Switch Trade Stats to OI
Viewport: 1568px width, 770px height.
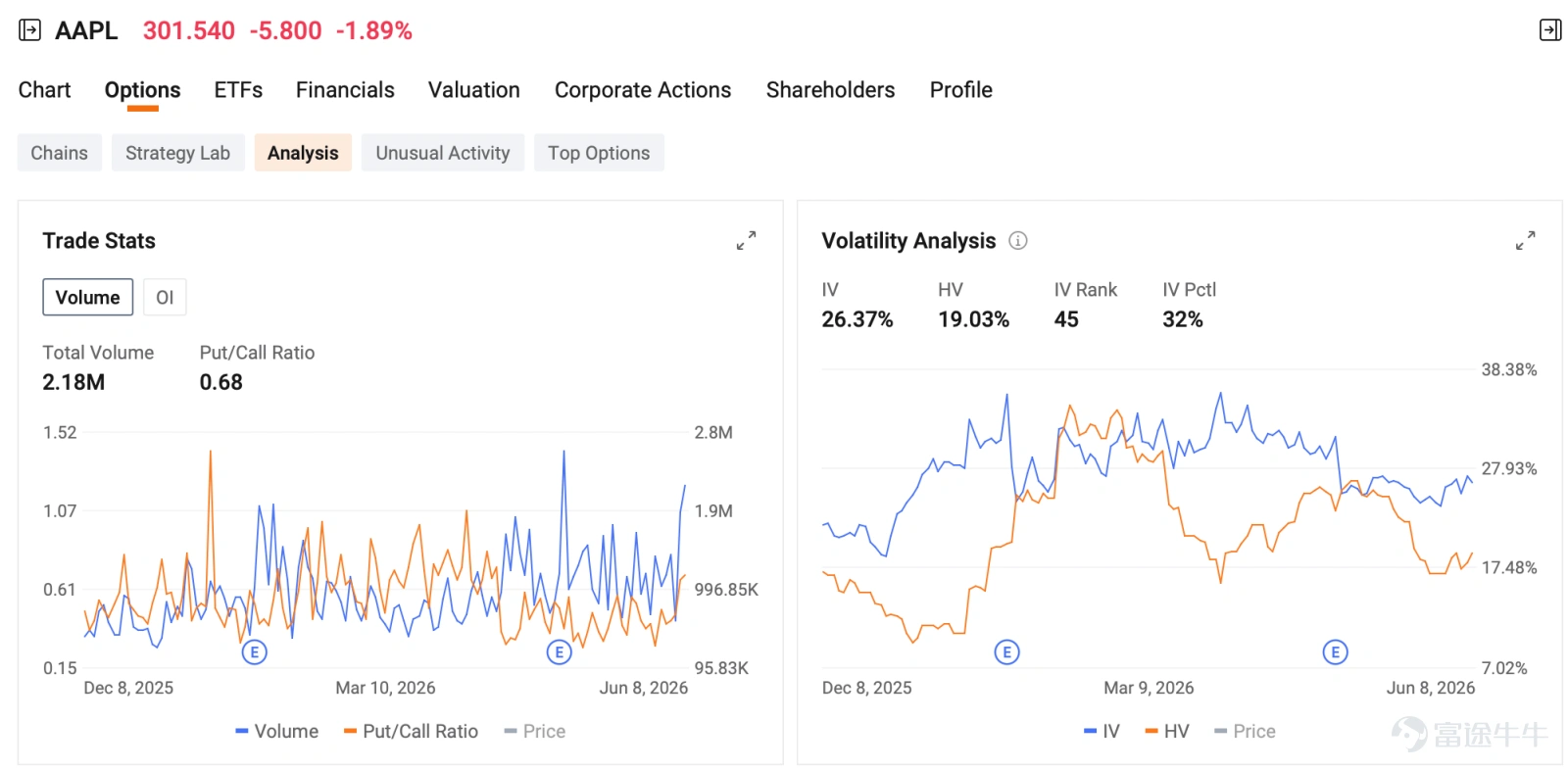point(165,297)
